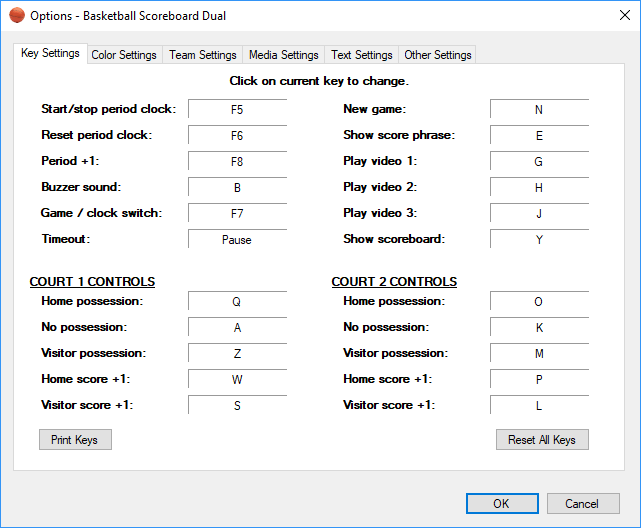Select the Media Settings tab
This screenshot has width=641, height=528.
284,55
